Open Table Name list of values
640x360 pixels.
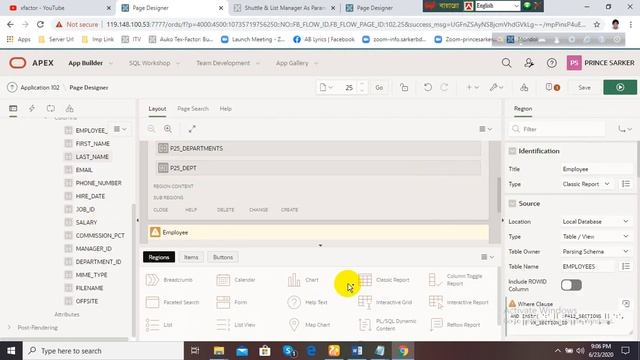click(625, 267)
